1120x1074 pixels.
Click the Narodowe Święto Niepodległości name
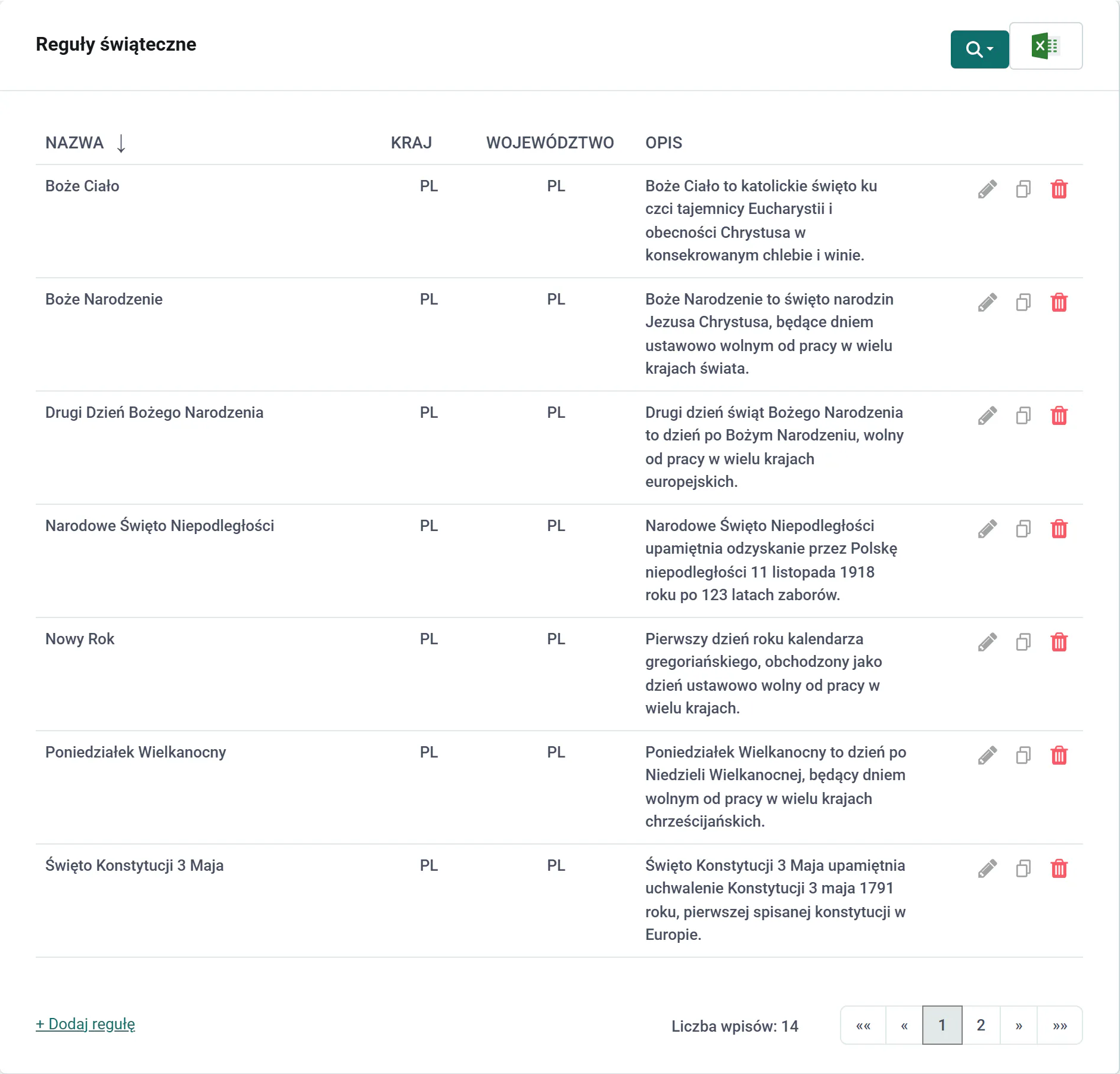160,526
